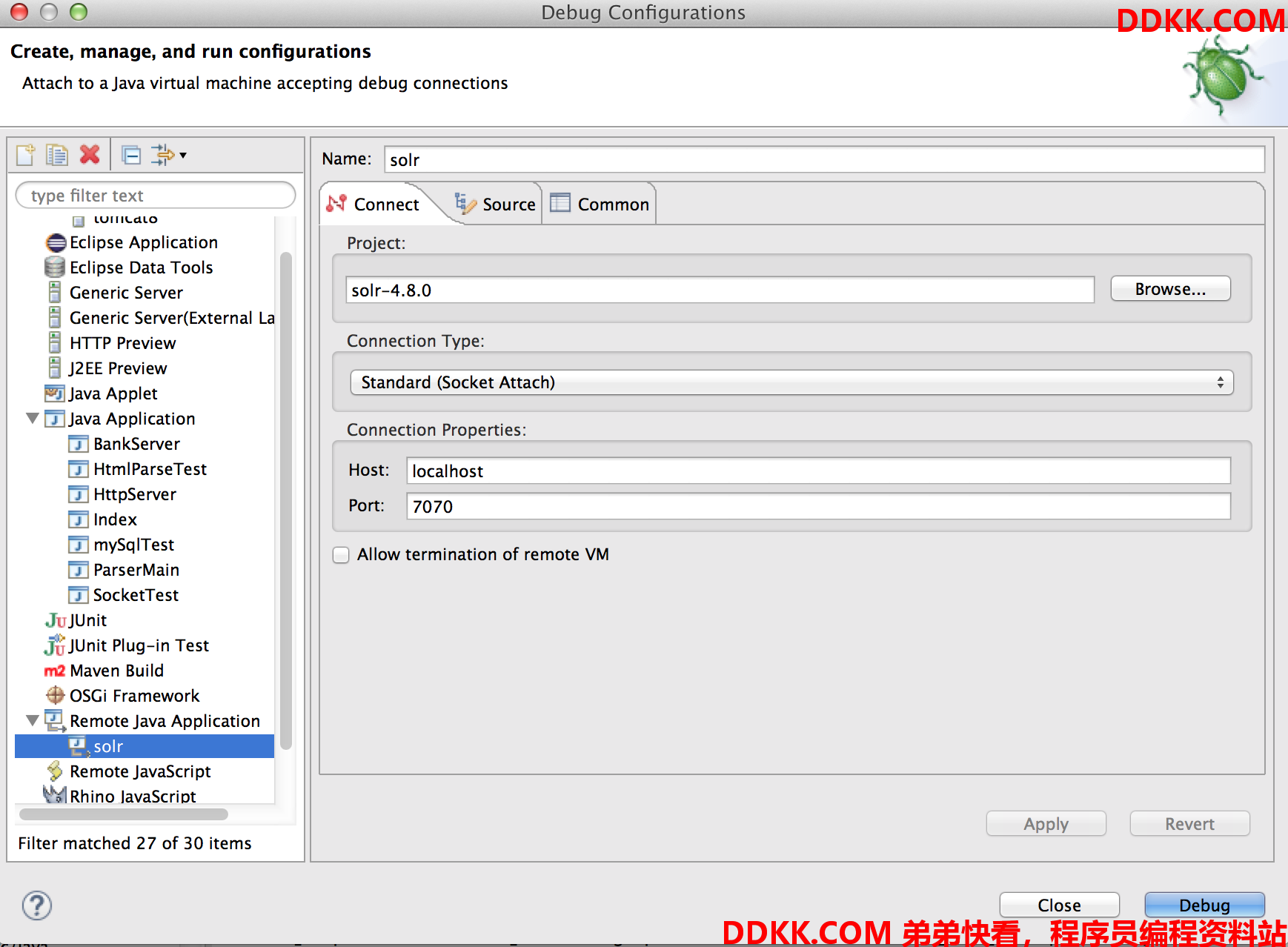
Task: Collapse the Remote Java Application node
Action: pos(33,720)
